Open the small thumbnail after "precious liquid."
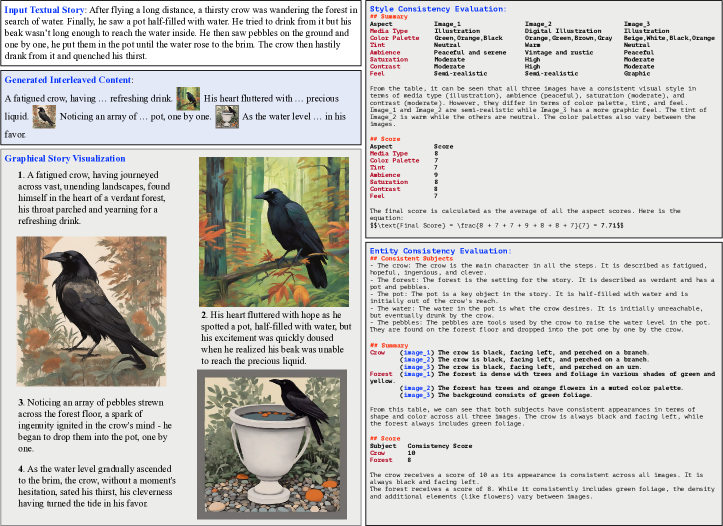Image resolution: width=723 pixels, height=526 pixels. (43, 117)
